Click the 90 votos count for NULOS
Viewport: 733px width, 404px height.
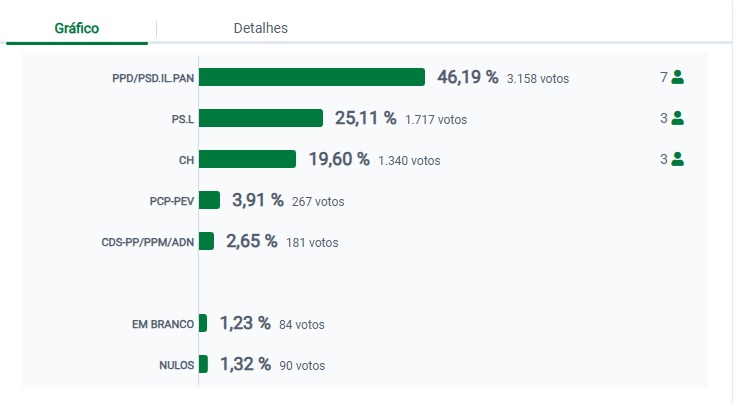click(x=302, y=366)
